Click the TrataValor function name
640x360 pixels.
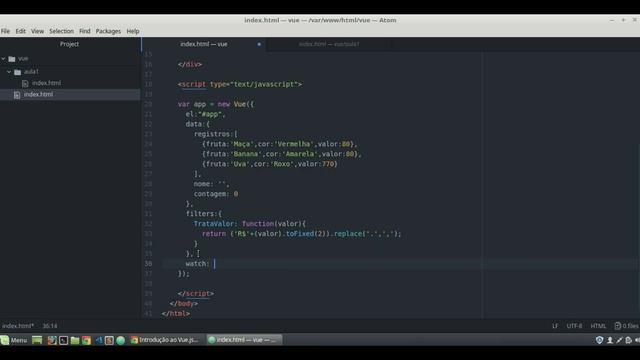point(214,224)
